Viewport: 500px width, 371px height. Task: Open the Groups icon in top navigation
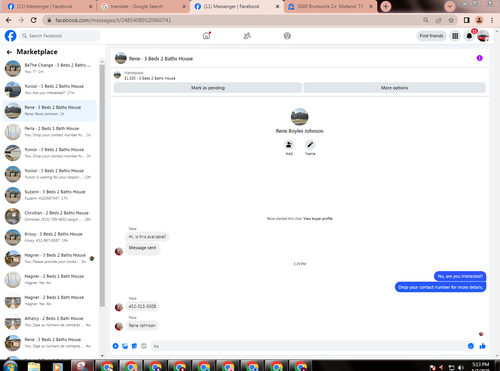pyautogui.click(x=287, y=36)
